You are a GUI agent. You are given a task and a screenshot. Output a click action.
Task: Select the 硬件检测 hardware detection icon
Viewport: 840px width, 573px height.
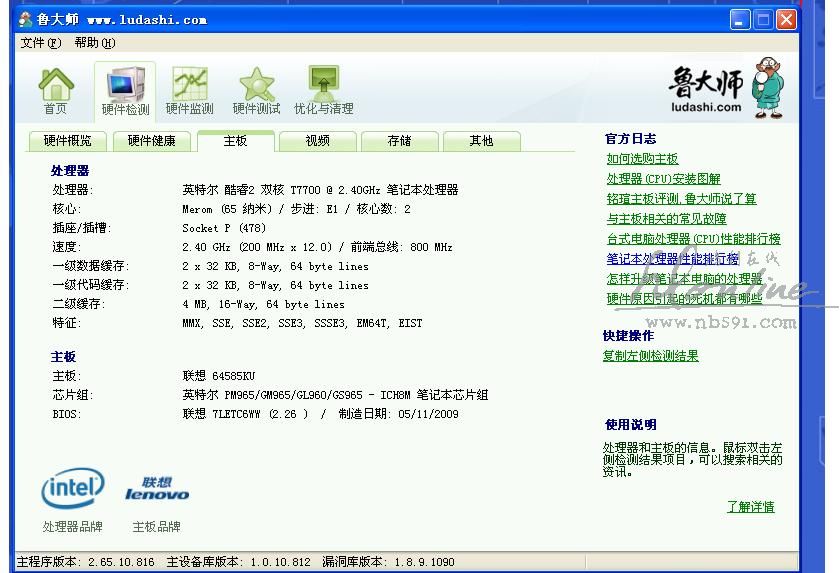125,91
